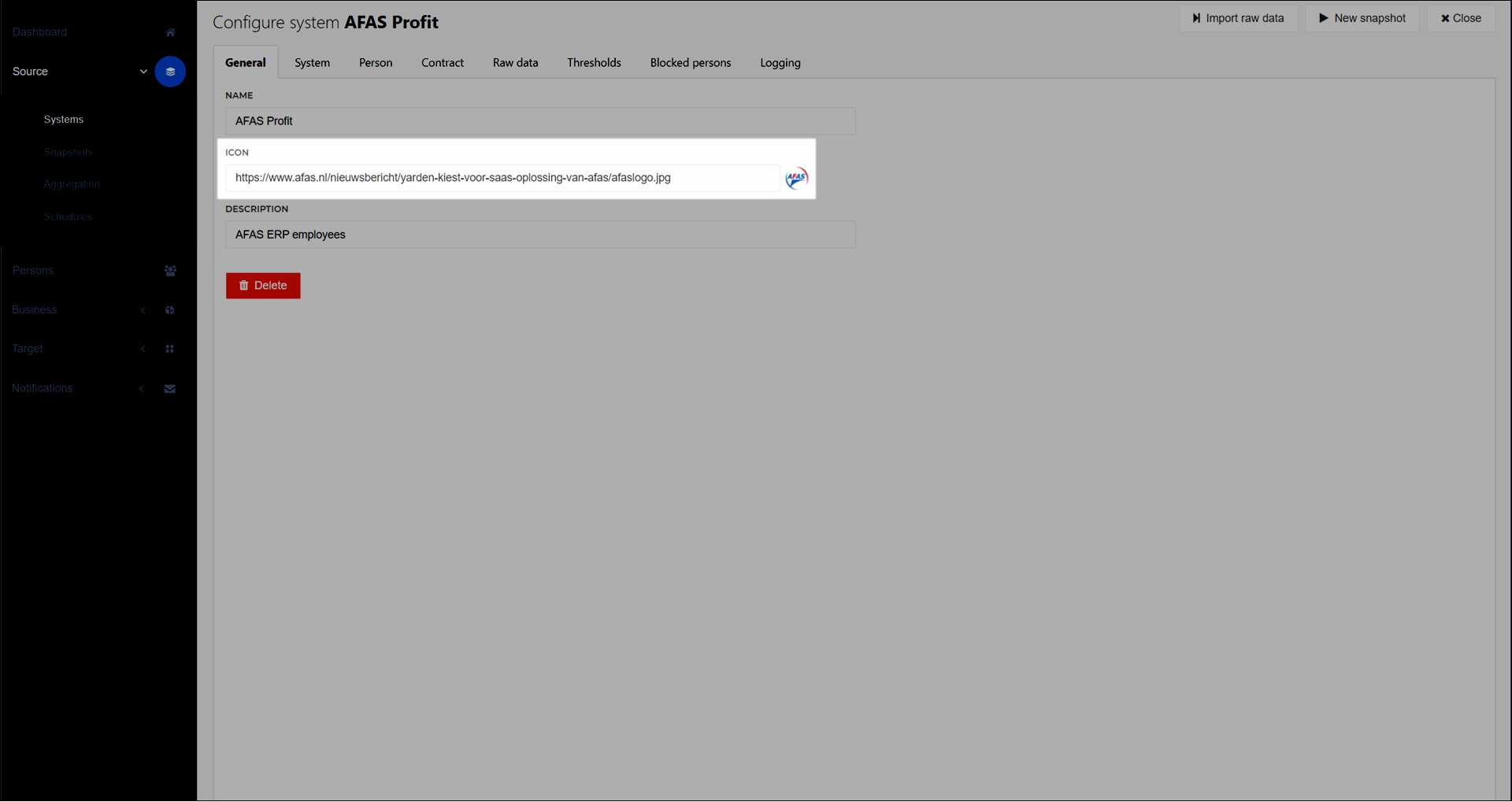Switch to the System tab

tap(313, 63)
